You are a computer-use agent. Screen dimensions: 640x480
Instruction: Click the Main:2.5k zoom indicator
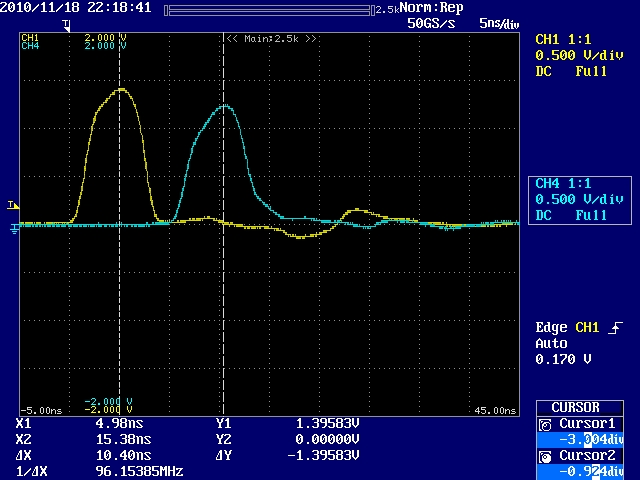[271, 38]
